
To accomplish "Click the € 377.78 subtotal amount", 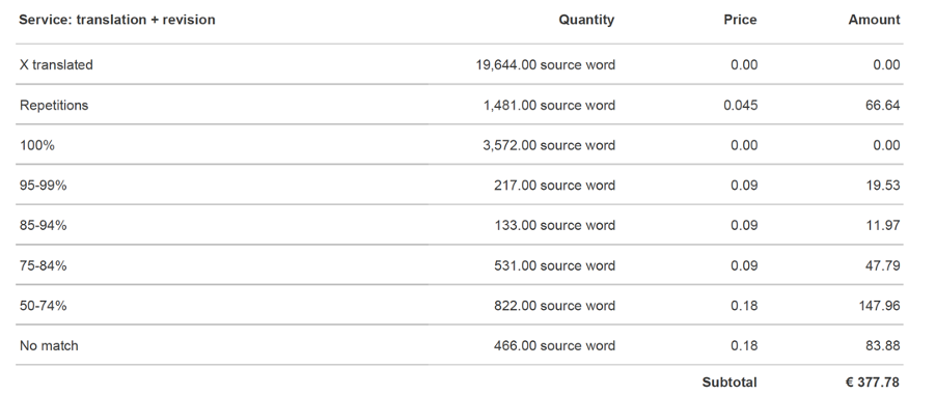I will pyautogui.click(x=872, y=382).
